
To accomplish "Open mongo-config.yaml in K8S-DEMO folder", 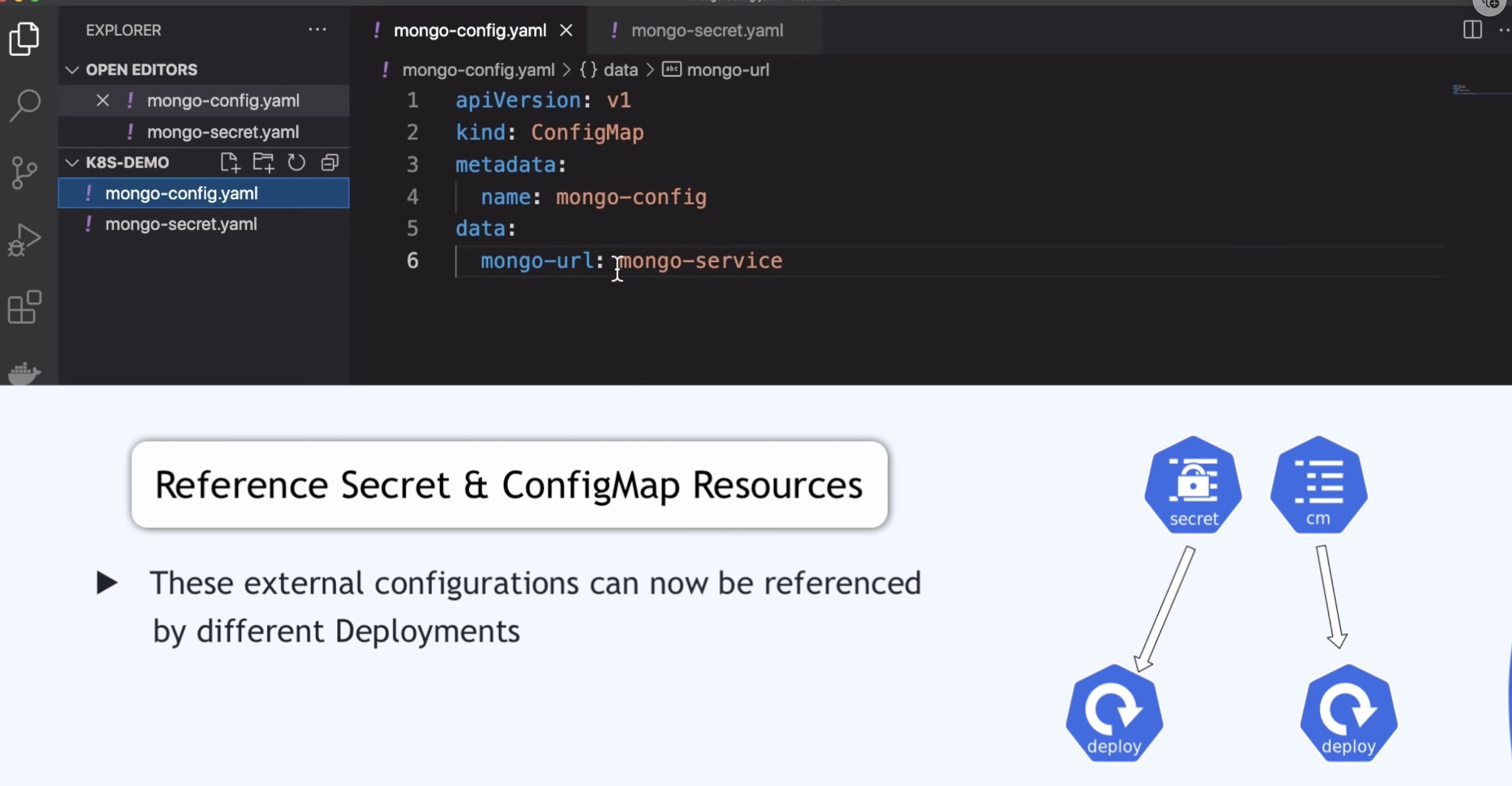I will click(x=204, y=193).
